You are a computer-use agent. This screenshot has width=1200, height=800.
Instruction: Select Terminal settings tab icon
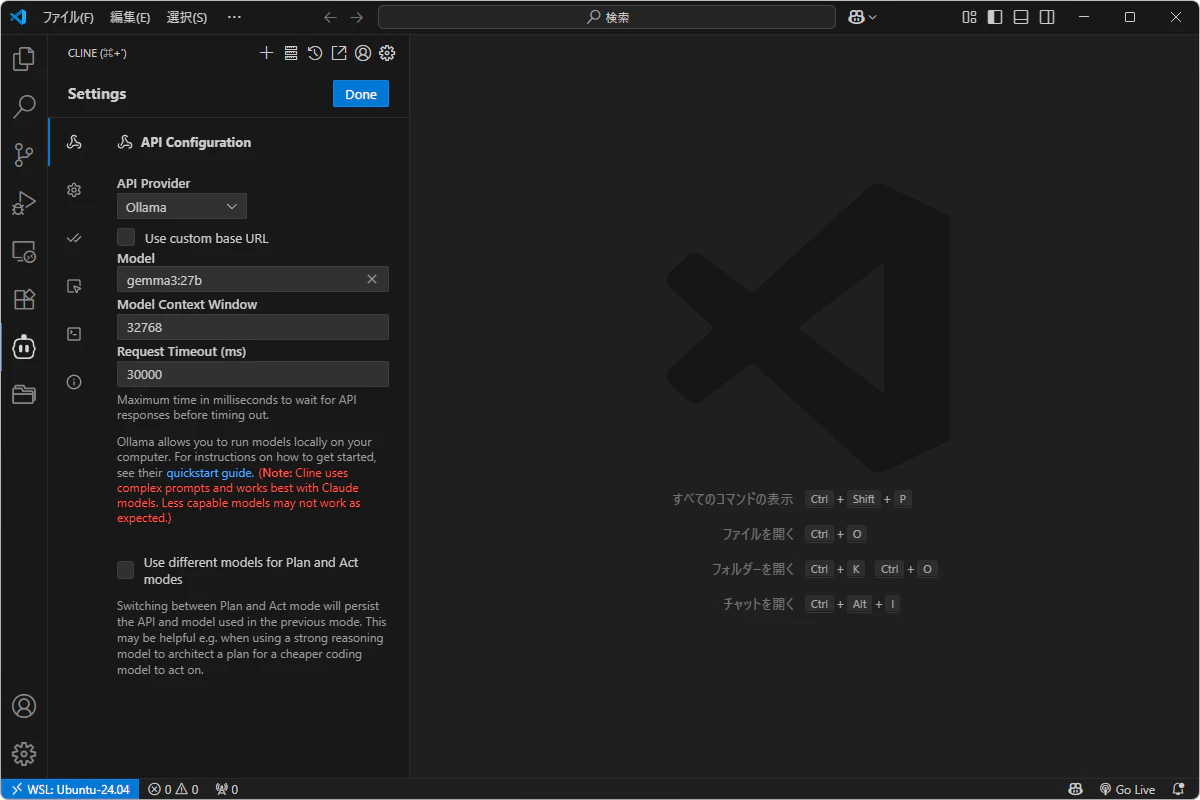pyautogui.click(x=74, y=334)
